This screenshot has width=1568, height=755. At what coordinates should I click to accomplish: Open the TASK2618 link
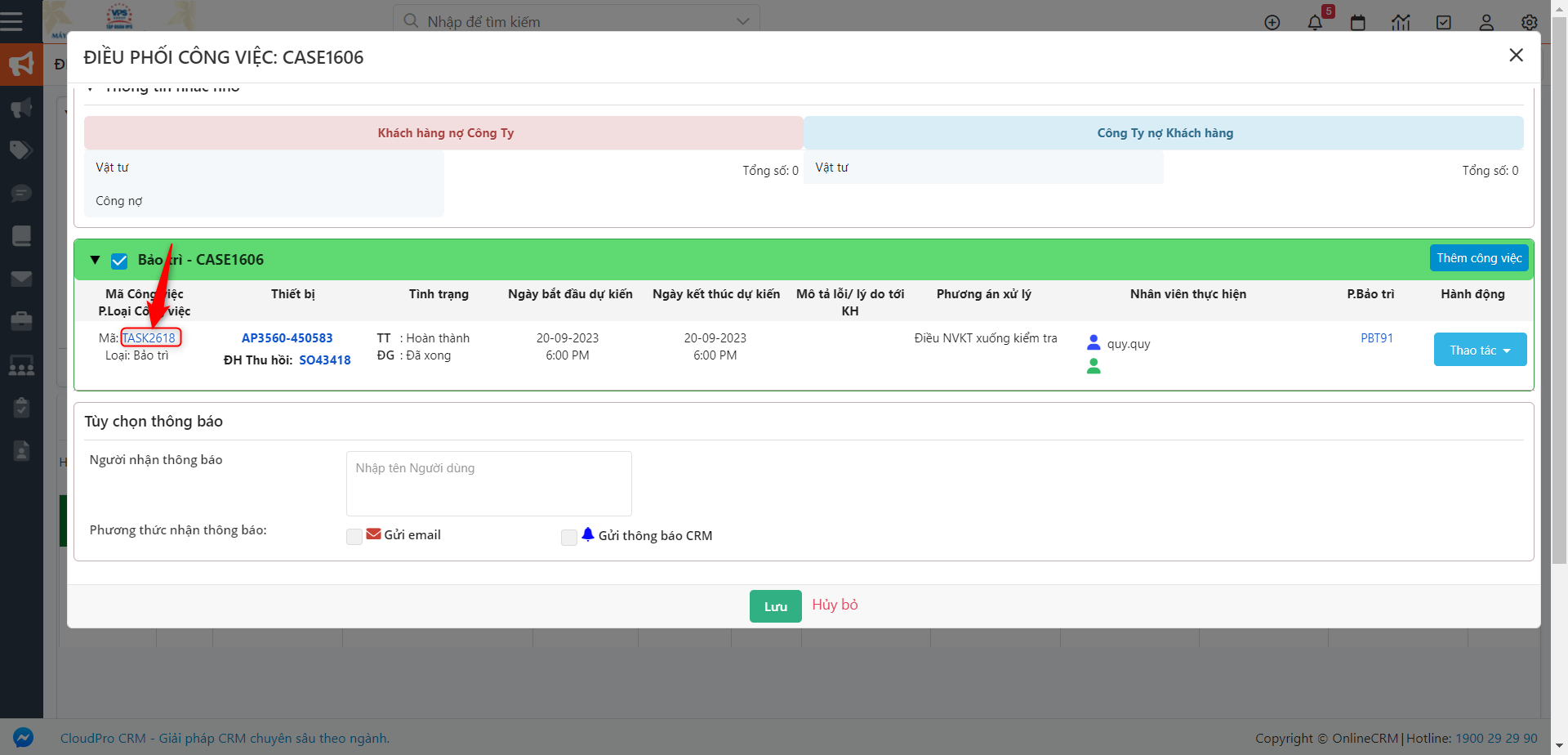coord(149,338)
